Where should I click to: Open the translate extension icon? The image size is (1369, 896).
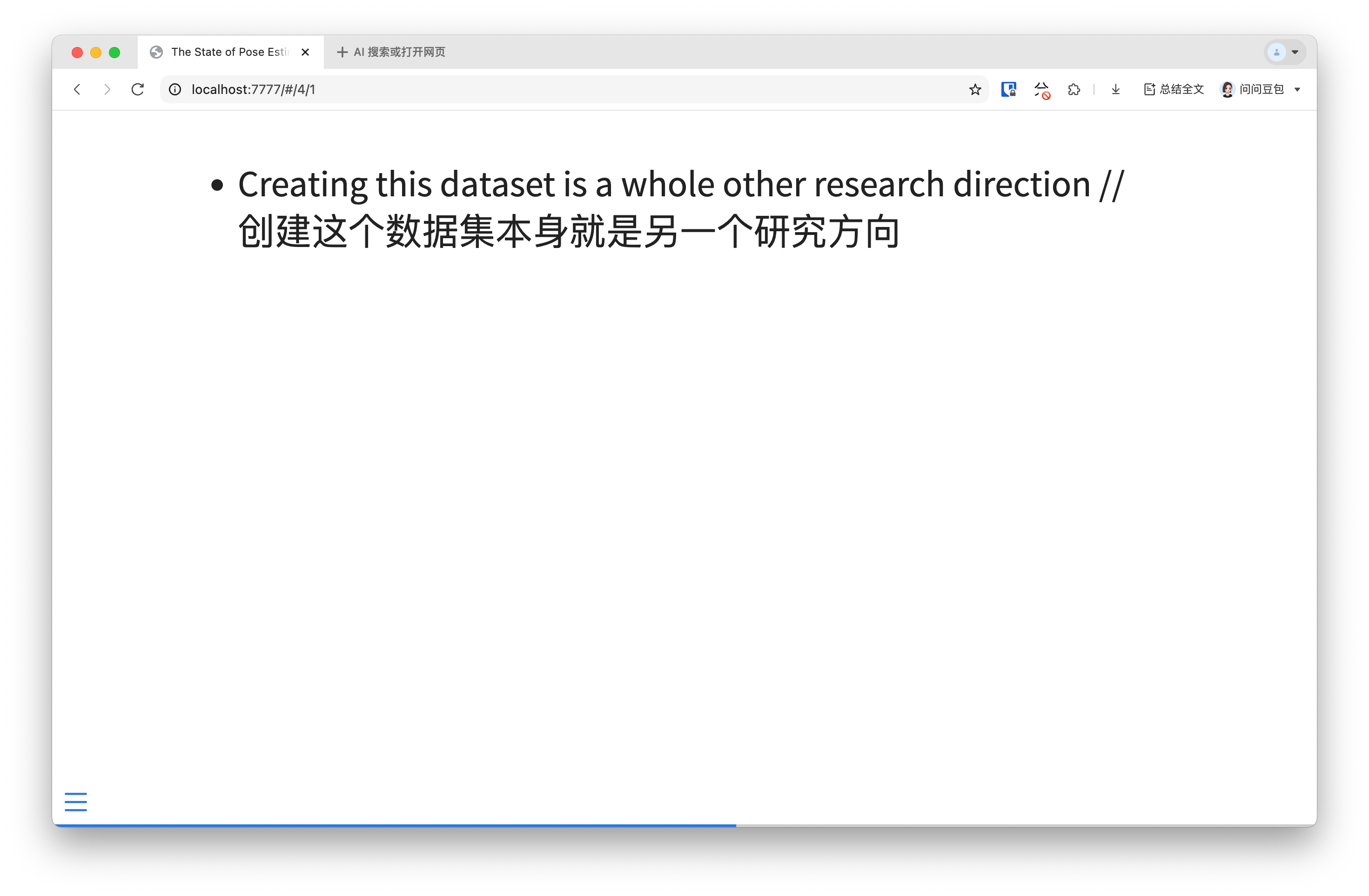pos(1042,90)
